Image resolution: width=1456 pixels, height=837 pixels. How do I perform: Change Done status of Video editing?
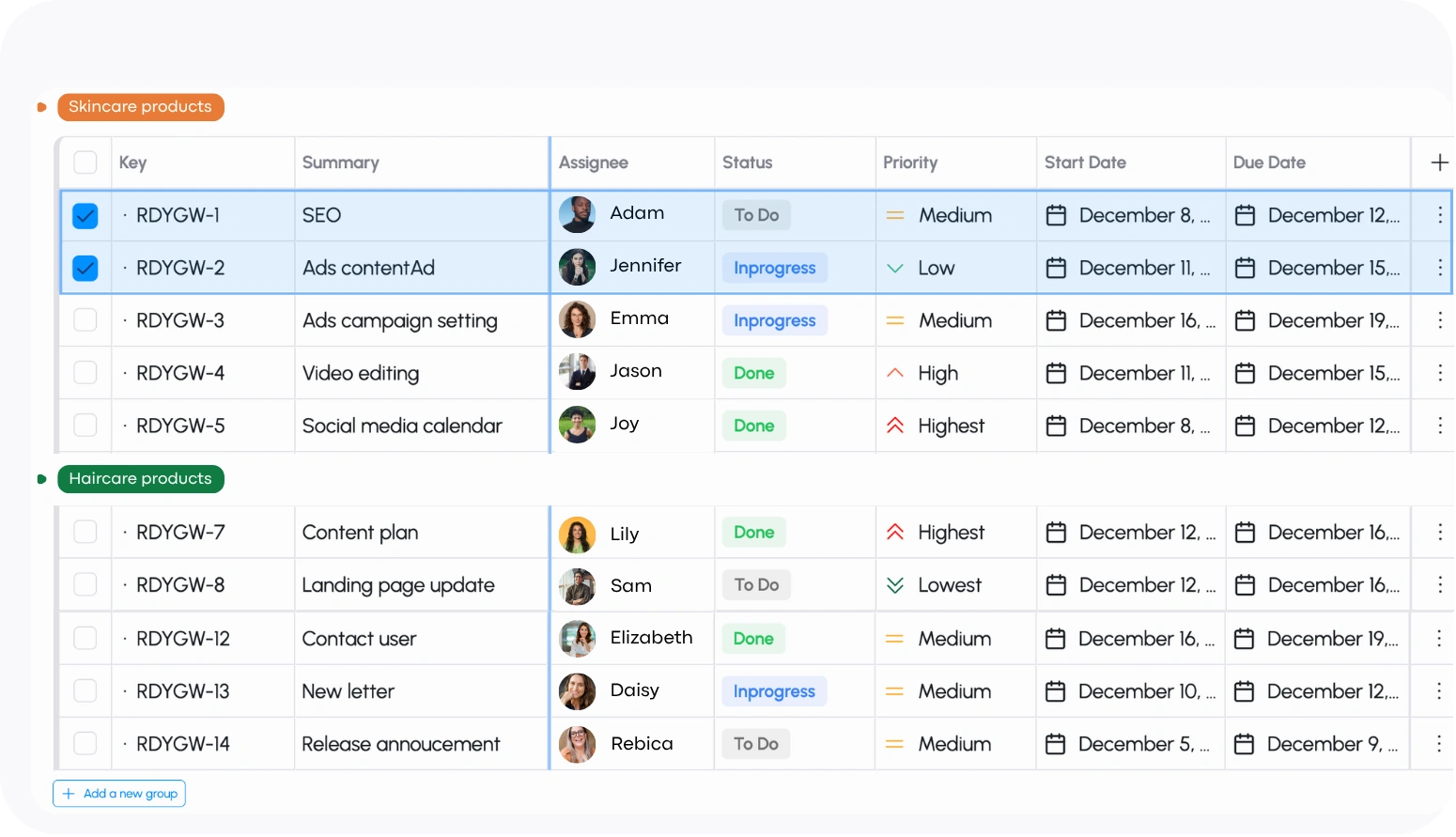point(754,373)
